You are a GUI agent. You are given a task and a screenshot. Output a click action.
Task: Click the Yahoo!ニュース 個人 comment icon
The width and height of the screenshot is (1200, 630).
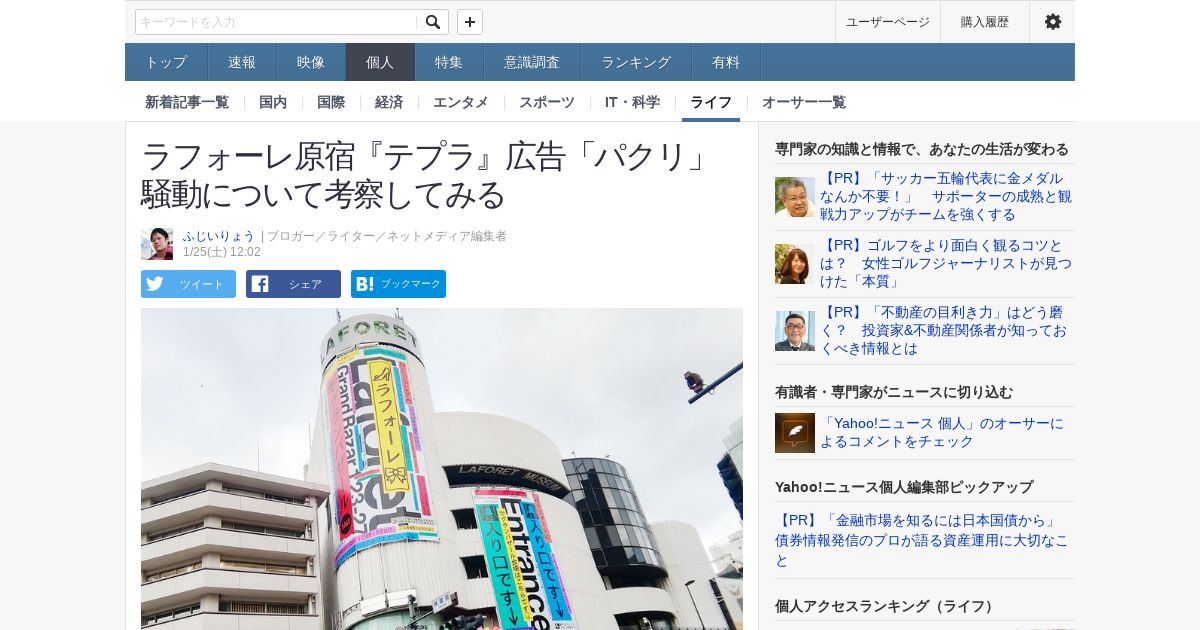click(x=795, y=433)
